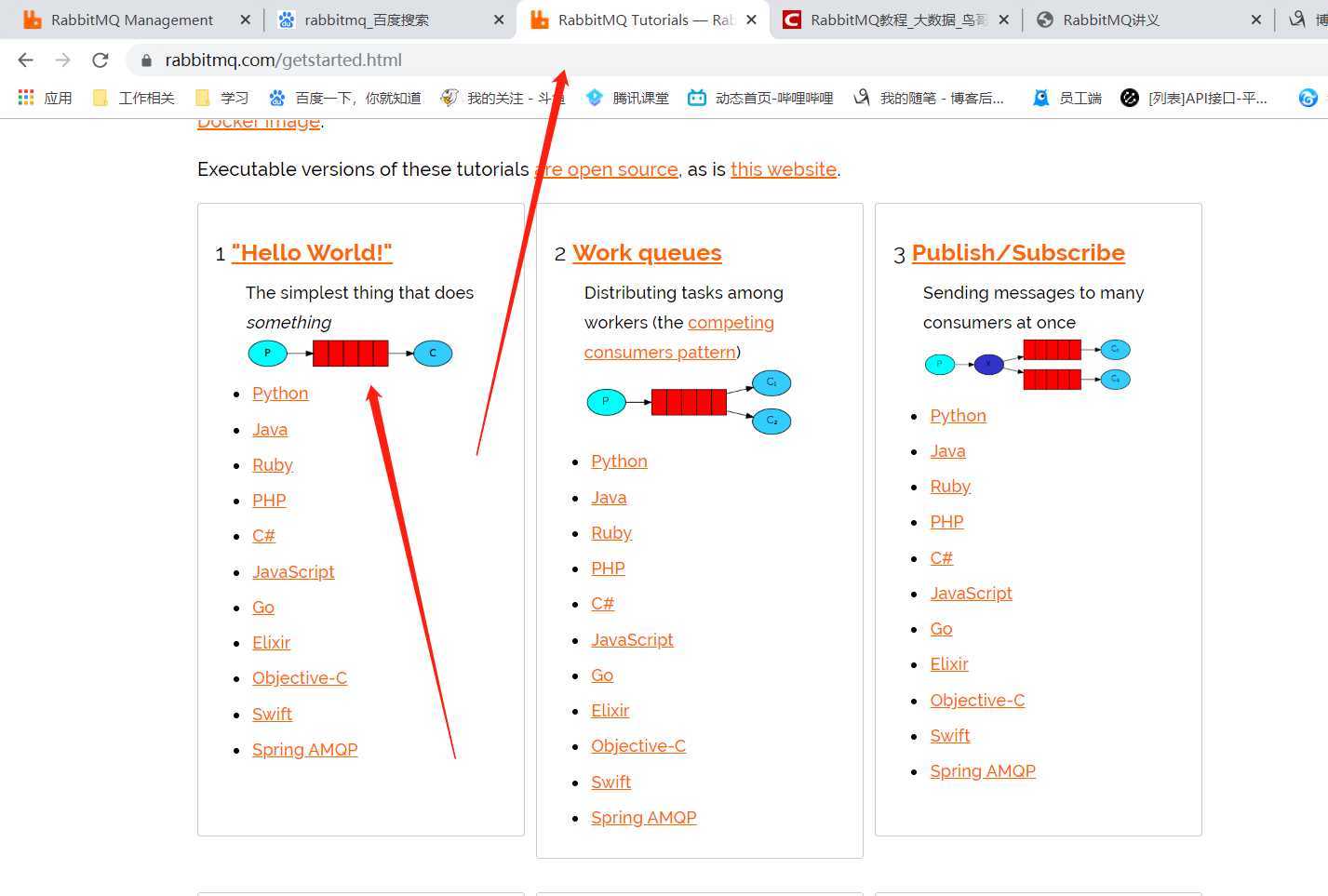
Task: Open the [列表]API接口 bookmark
Action: click(x=1194, y=98)
